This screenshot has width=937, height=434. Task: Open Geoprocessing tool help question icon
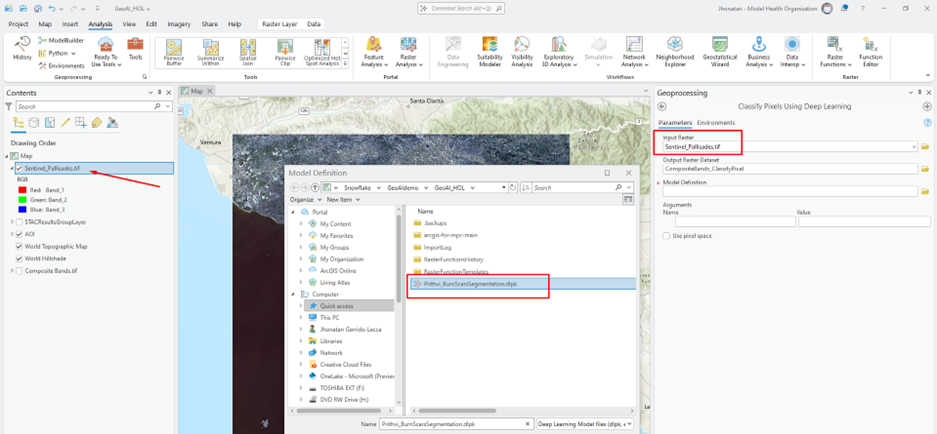coord(927,123)
